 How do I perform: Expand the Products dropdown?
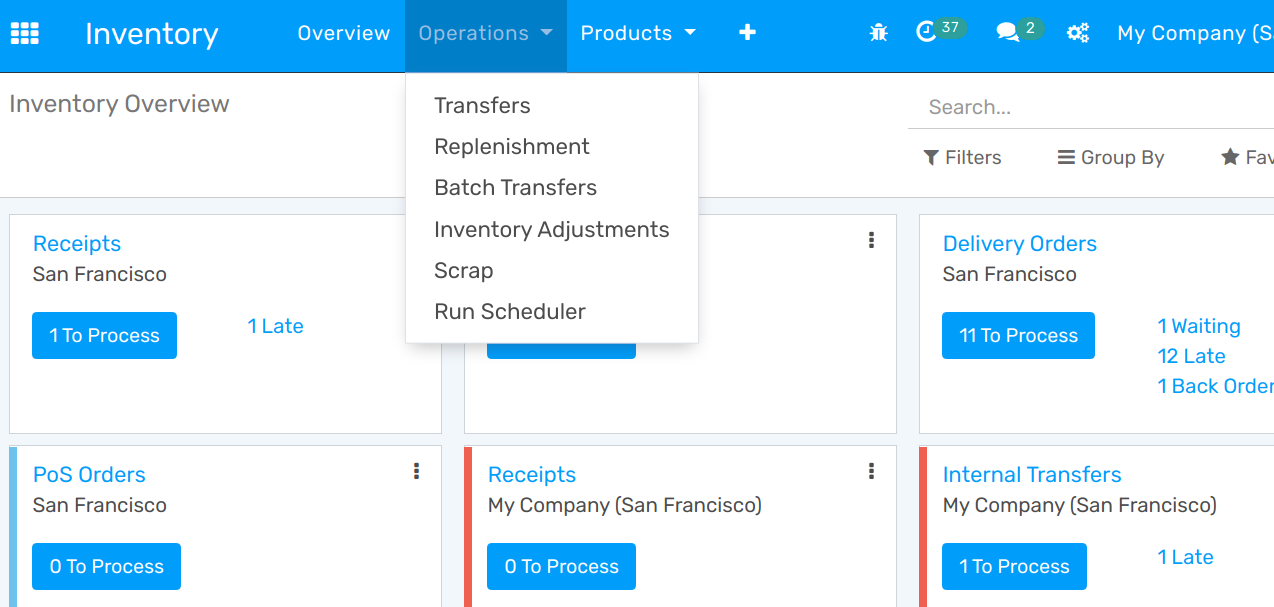click(x=637, y=32)
